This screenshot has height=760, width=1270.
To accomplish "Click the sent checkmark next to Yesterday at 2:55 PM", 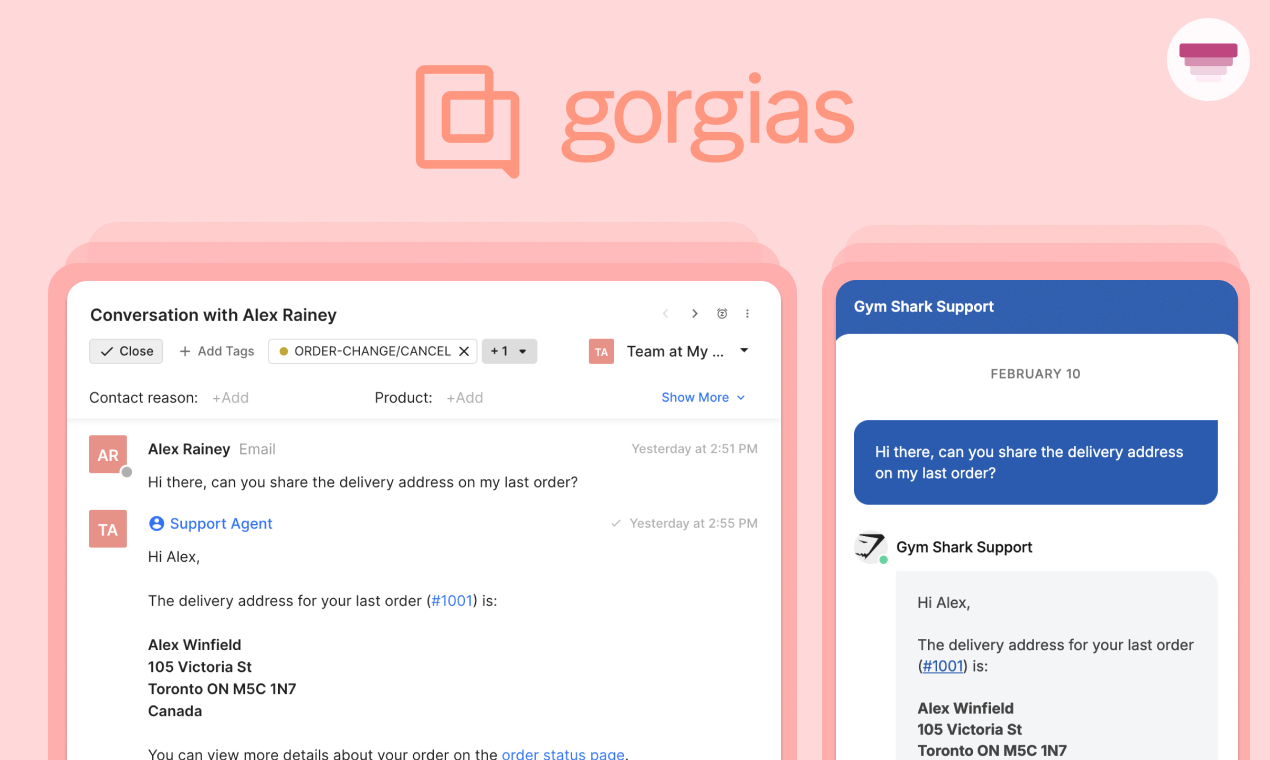I will (x=616, y=523).
